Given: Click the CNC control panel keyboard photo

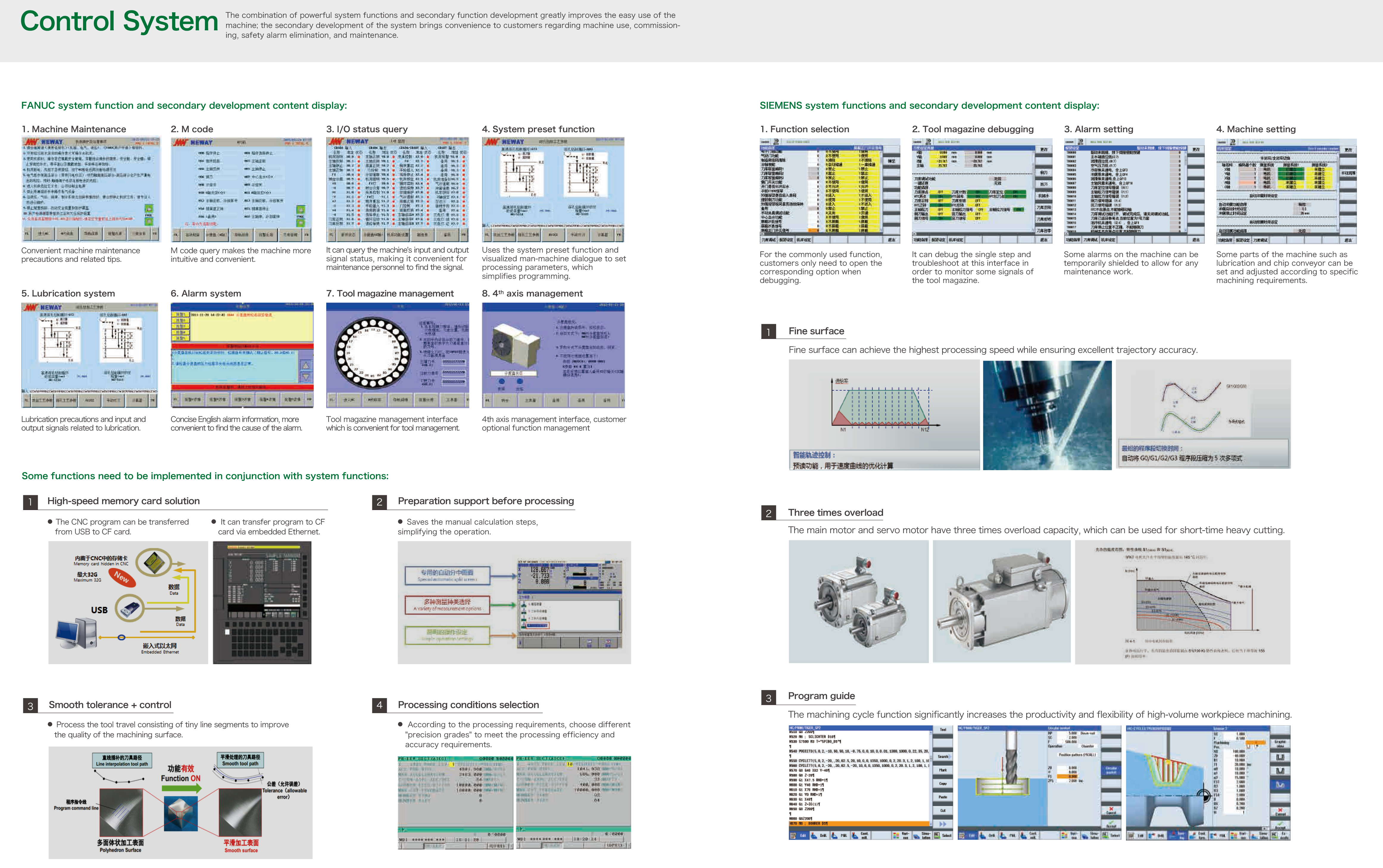Looking at the screenshot, I should pyautogui.click(x=262, y=603).
